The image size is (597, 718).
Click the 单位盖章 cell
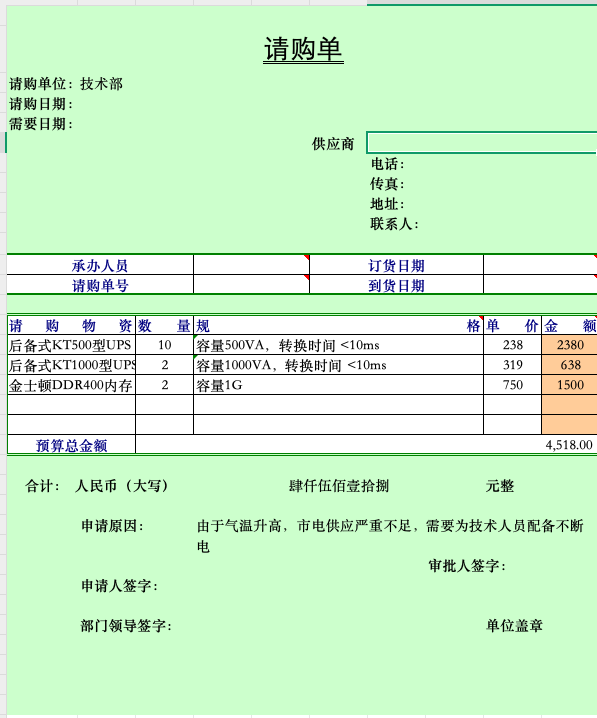pos(514,626)
